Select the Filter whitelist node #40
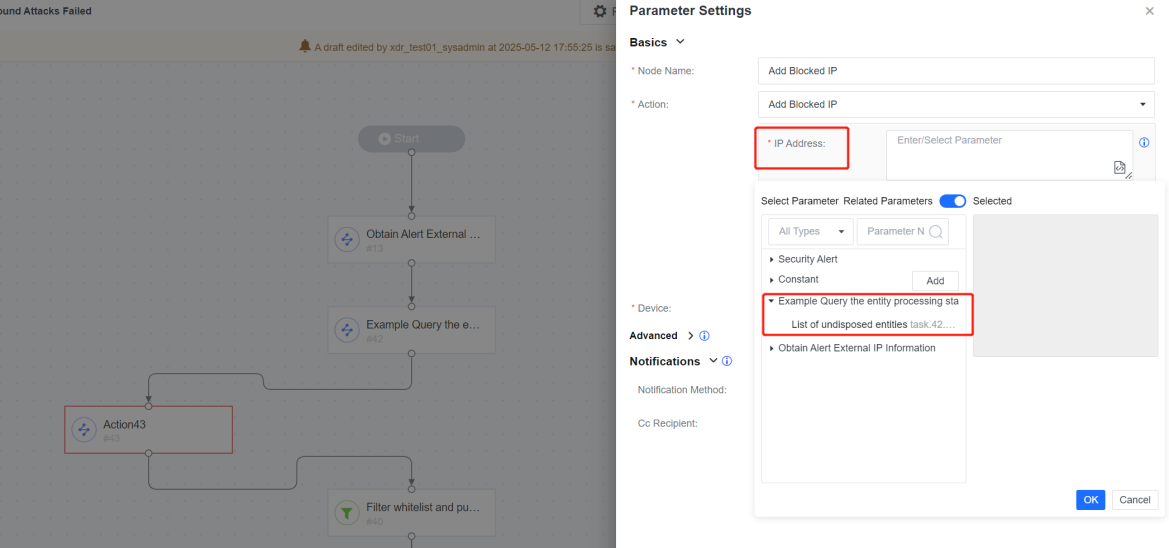Image resolution: width=1169 pixels, height=548 pixels. (x=411, y=513)
